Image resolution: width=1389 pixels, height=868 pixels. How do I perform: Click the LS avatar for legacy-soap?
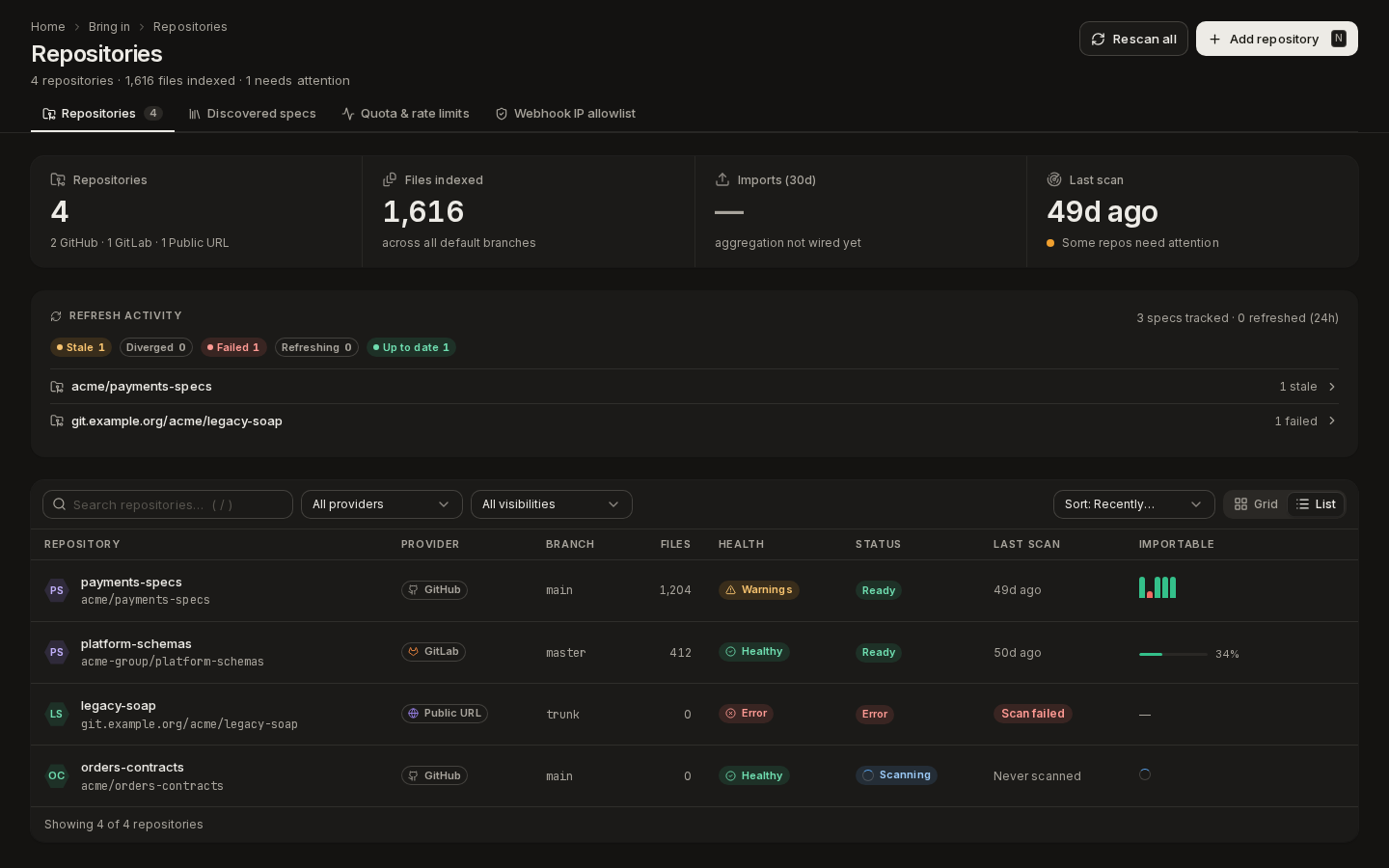click(x=57, y=714)
